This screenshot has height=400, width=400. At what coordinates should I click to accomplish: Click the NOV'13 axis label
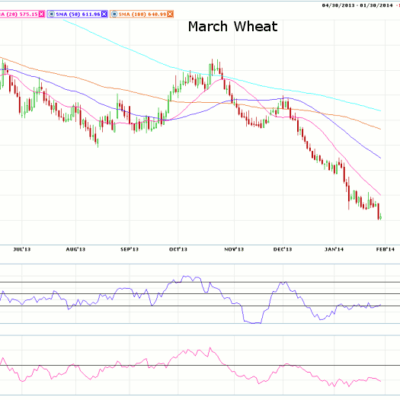coord(234,249)
